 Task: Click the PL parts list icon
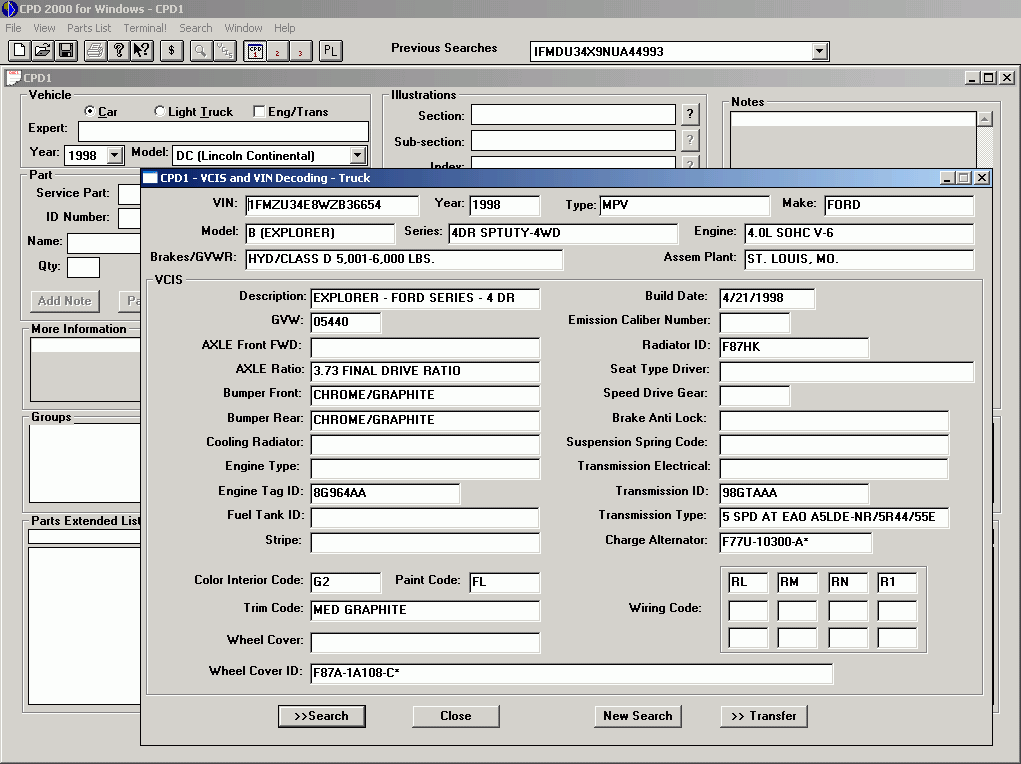click(x=331, y=51)
